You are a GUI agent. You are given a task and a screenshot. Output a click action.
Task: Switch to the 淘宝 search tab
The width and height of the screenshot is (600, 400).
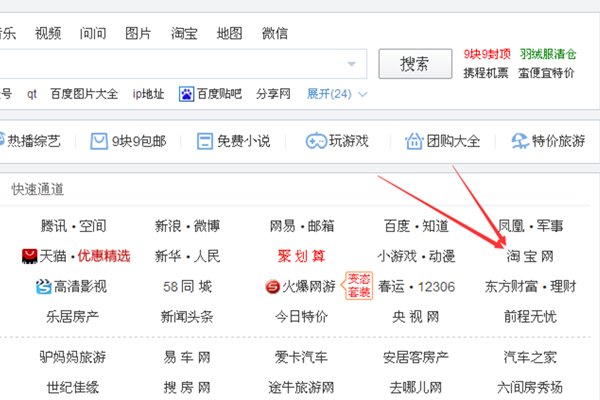tap(184, 33)
